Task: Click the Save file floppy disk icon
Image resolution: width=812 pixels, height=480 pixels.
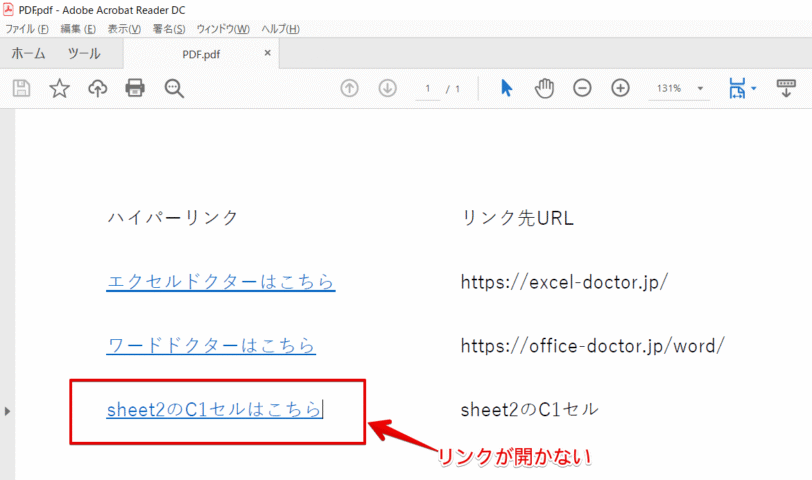Action: point(21,89)
